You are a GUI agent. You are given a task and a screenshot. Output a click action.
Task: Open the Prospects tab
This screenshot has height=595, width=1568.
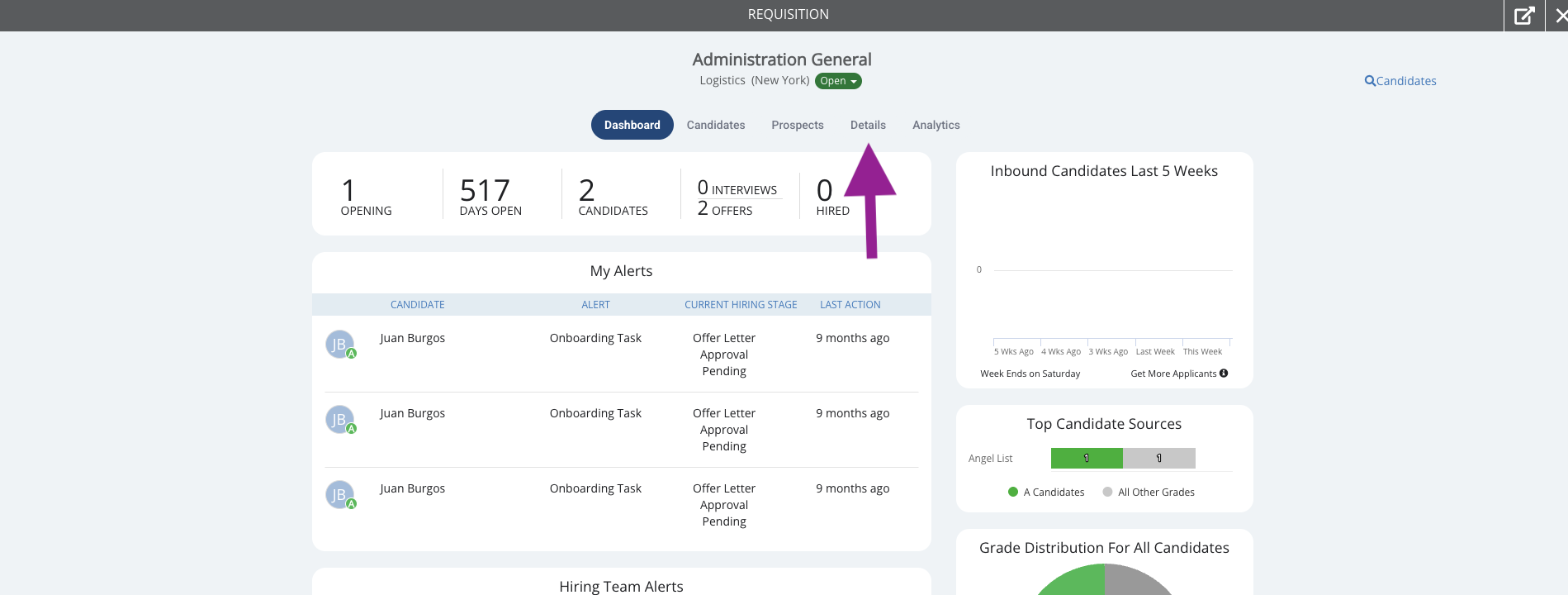[798, 125]
